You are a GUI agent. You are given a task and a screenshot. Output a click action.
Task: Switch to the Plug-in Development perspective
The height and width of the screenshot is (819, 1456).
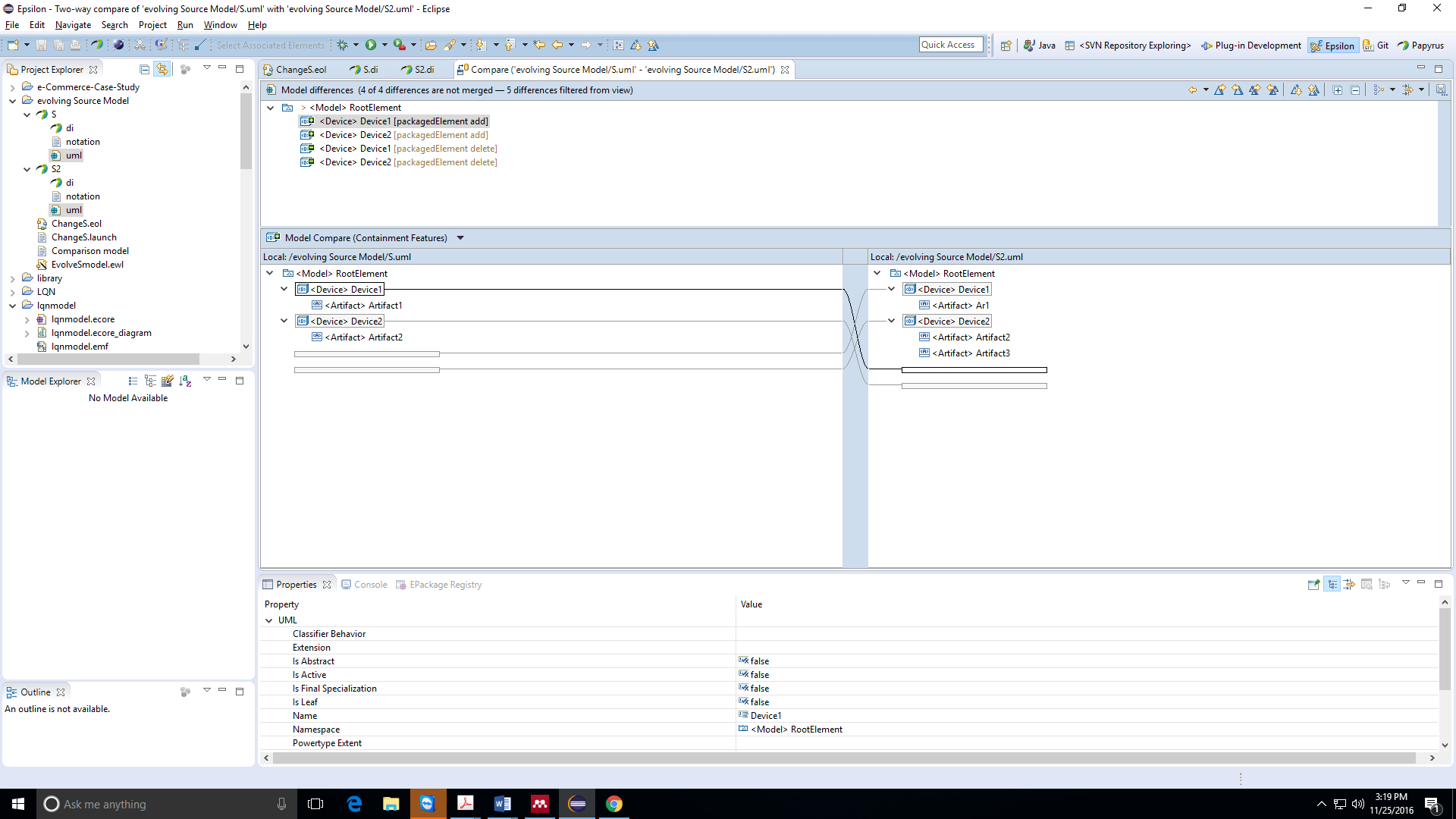point(1251,45)
